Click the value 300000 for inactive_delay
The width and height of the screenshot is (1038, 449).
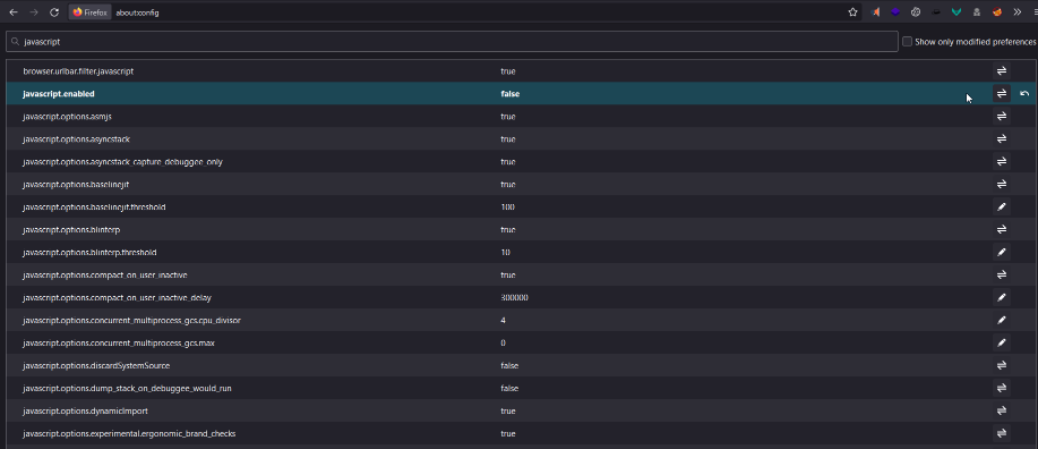click(514, 298)
